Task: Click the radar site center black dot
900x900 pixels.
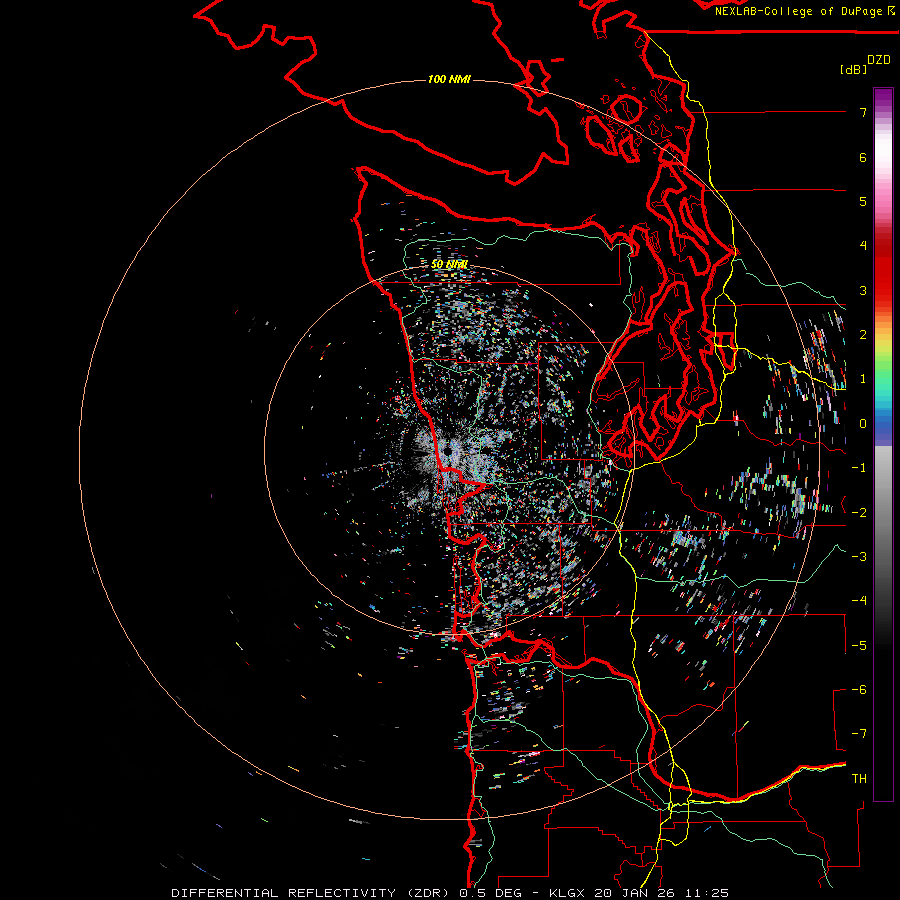Action: point(447,451)
